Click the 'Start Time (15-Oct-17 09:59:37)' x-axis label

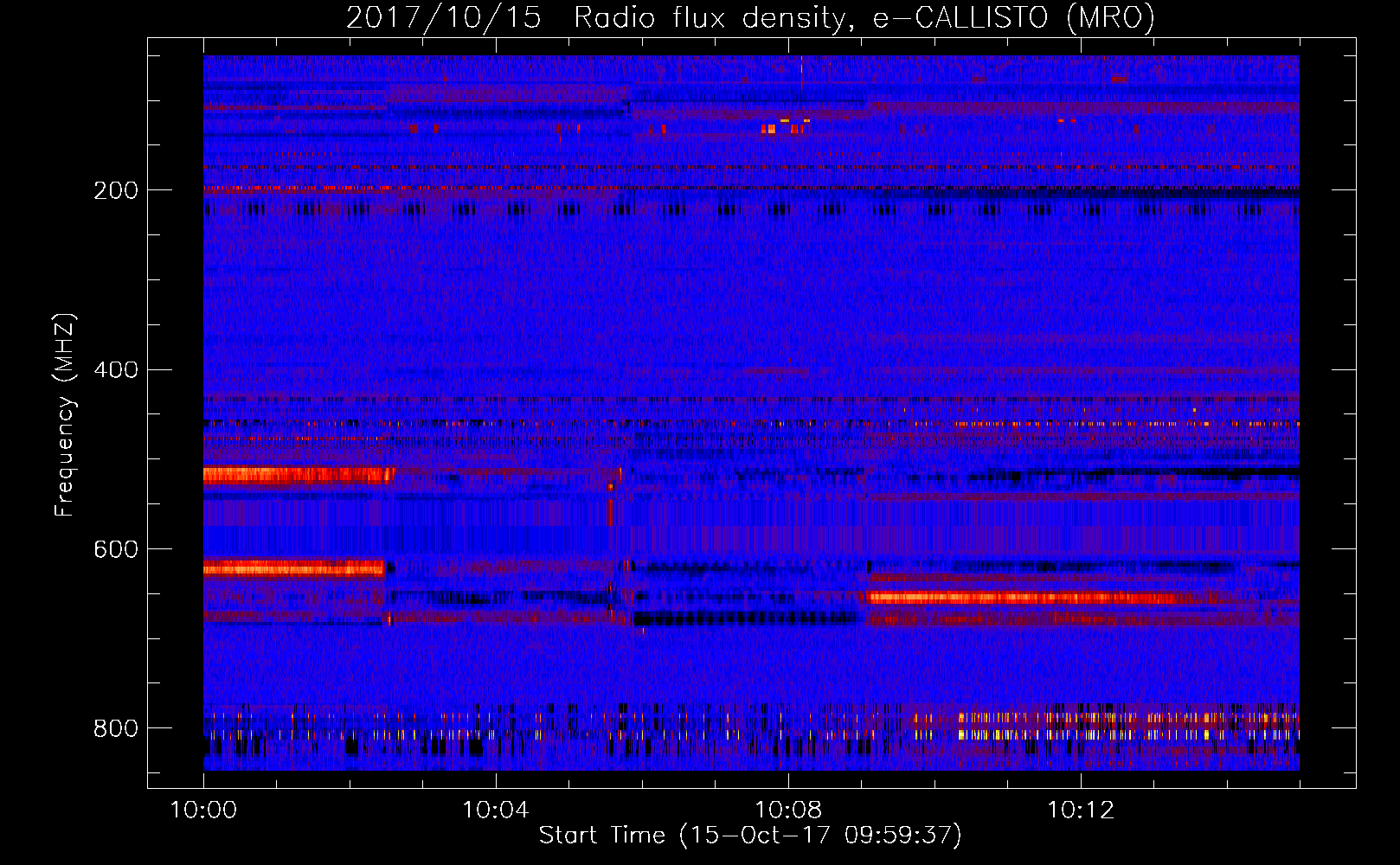coord(750,836)
